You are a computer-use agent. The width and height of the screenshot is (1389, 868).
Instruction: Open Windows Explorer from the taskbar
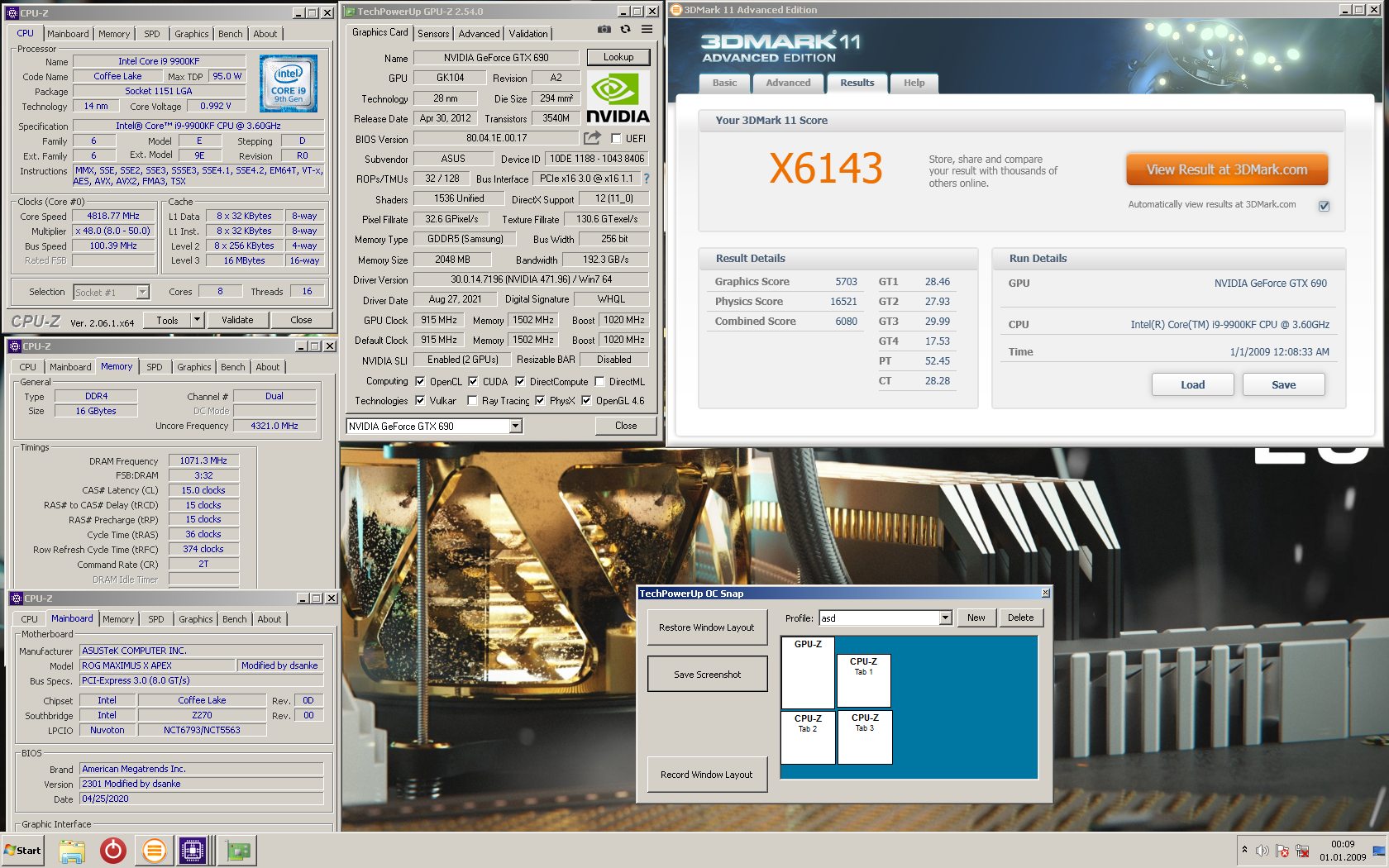(x=72, y=851)
